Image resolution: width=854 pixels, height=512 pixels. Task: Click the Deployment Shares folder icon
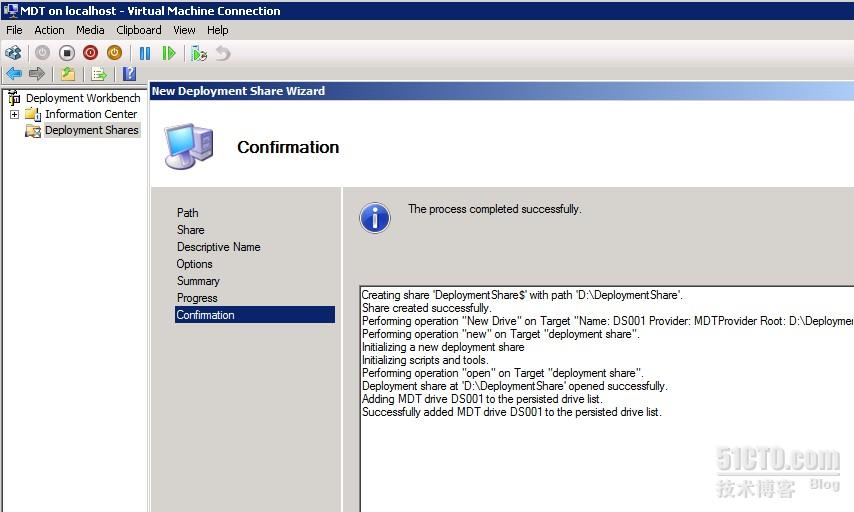tap(33, 131)
